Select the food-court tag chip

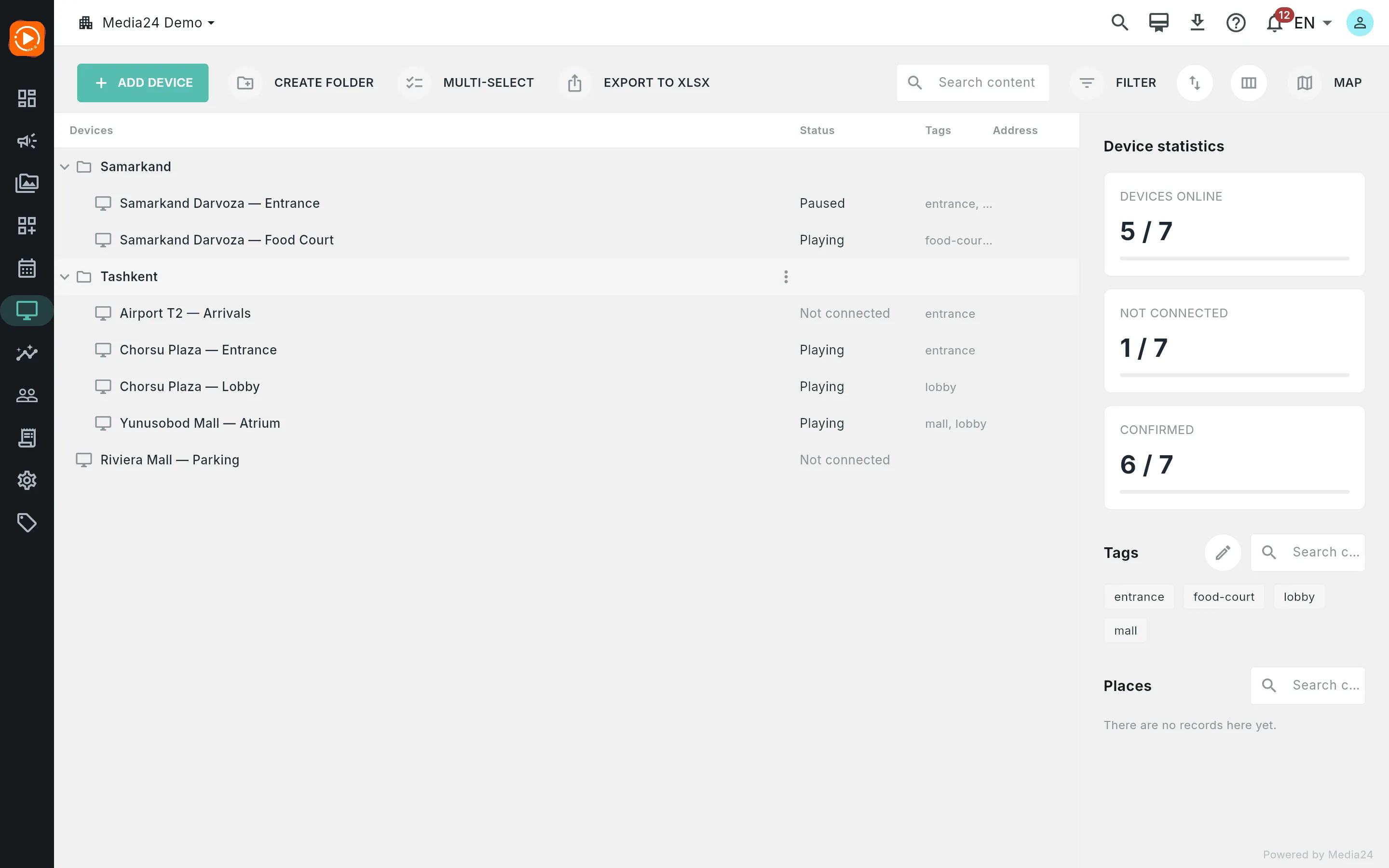tap(1224, 597)
